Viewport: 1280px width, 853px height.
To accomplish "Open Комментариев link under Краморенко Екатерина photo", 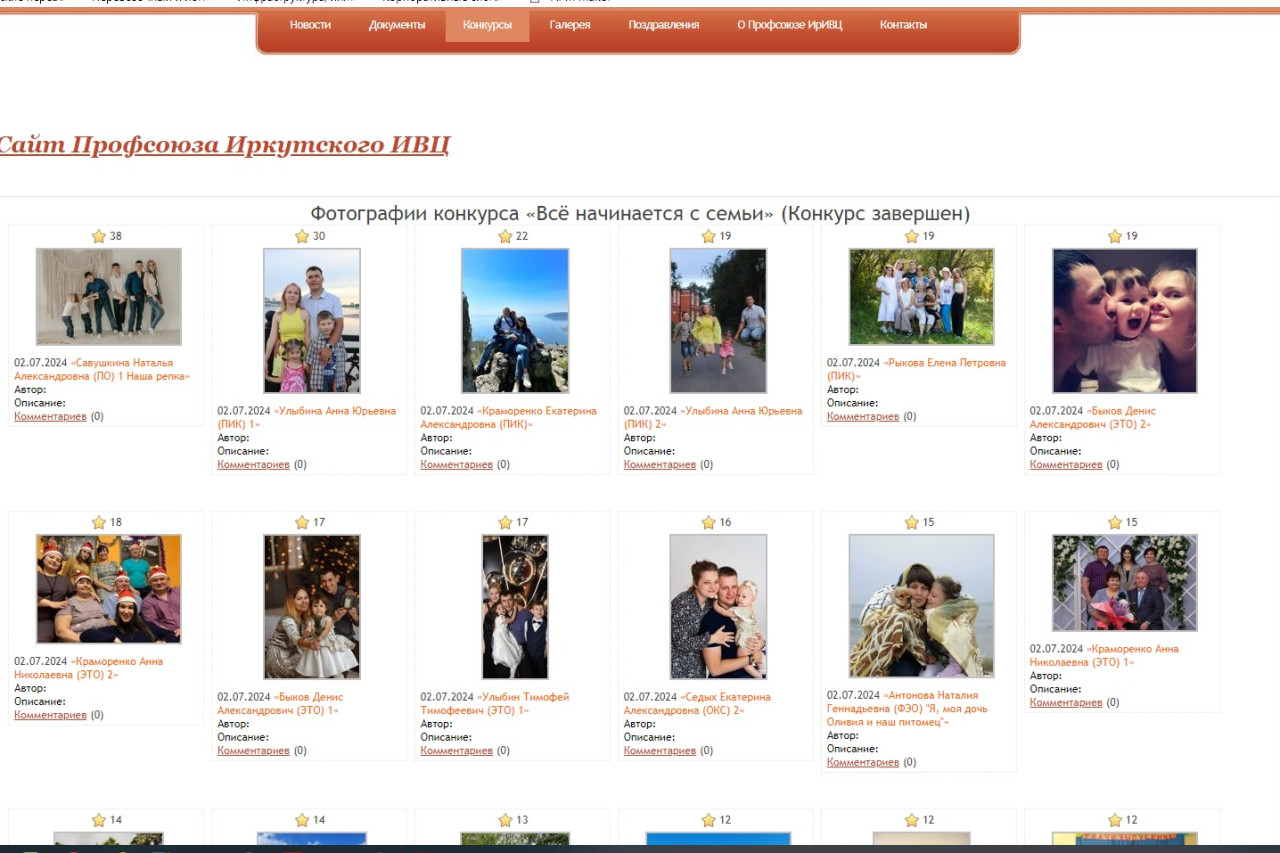I will (457, 465).
